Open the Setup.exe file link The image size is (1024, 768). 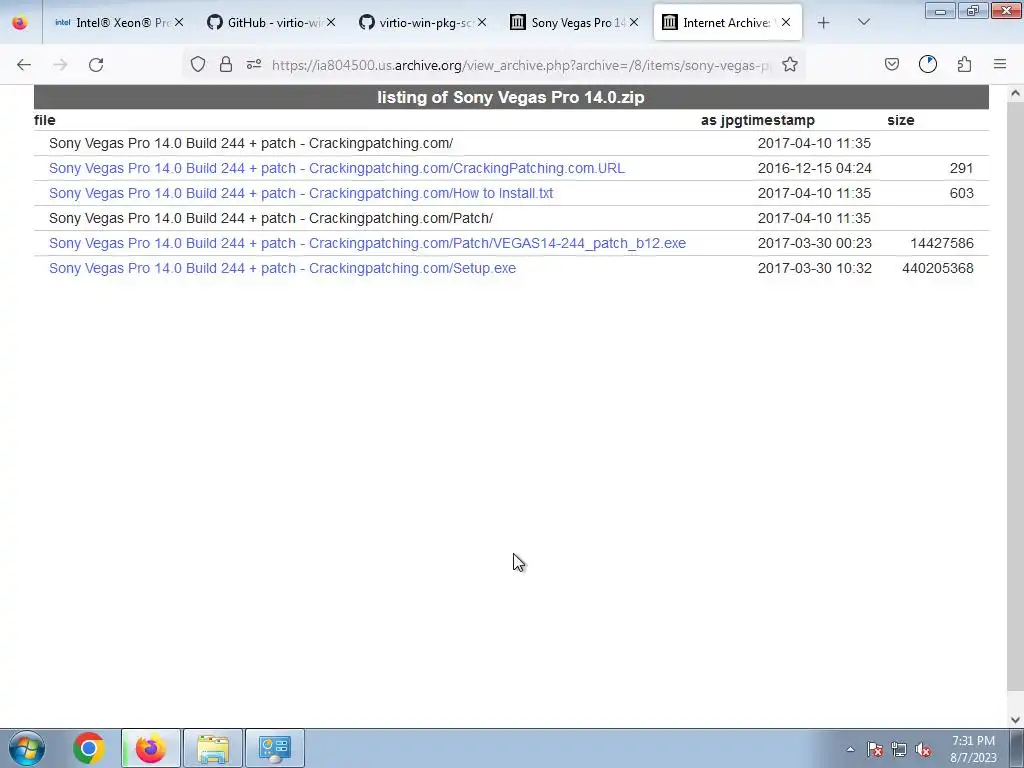point(282,268)
